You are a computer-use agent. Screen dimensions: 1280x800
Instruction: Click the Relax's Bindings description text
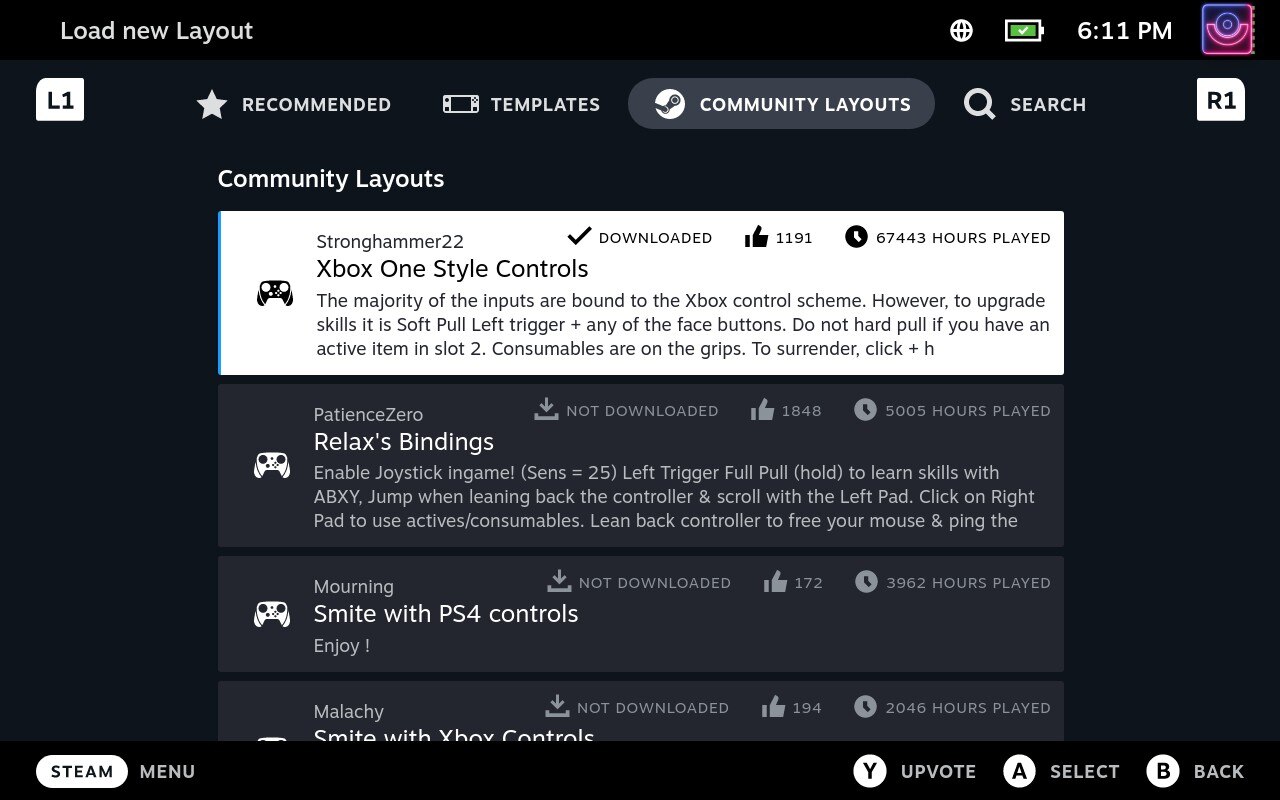(x=674, y=496)
